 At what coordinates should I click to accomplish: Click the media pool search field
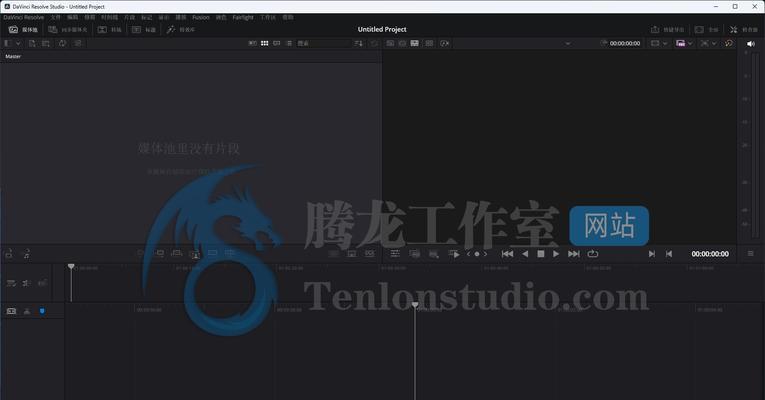pos(324,43)
